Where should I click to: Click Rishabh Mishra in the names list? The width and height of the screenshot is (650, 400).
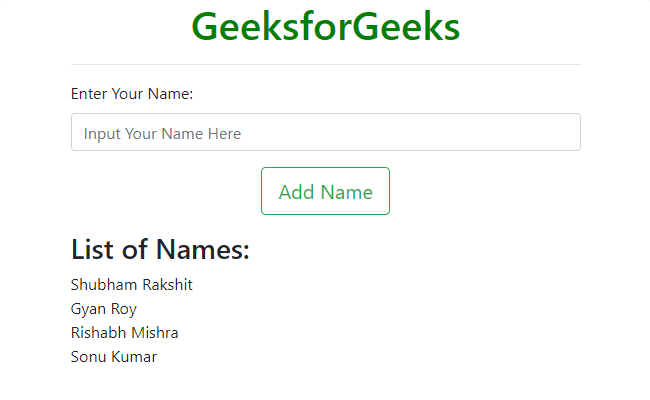pos(125,333)
